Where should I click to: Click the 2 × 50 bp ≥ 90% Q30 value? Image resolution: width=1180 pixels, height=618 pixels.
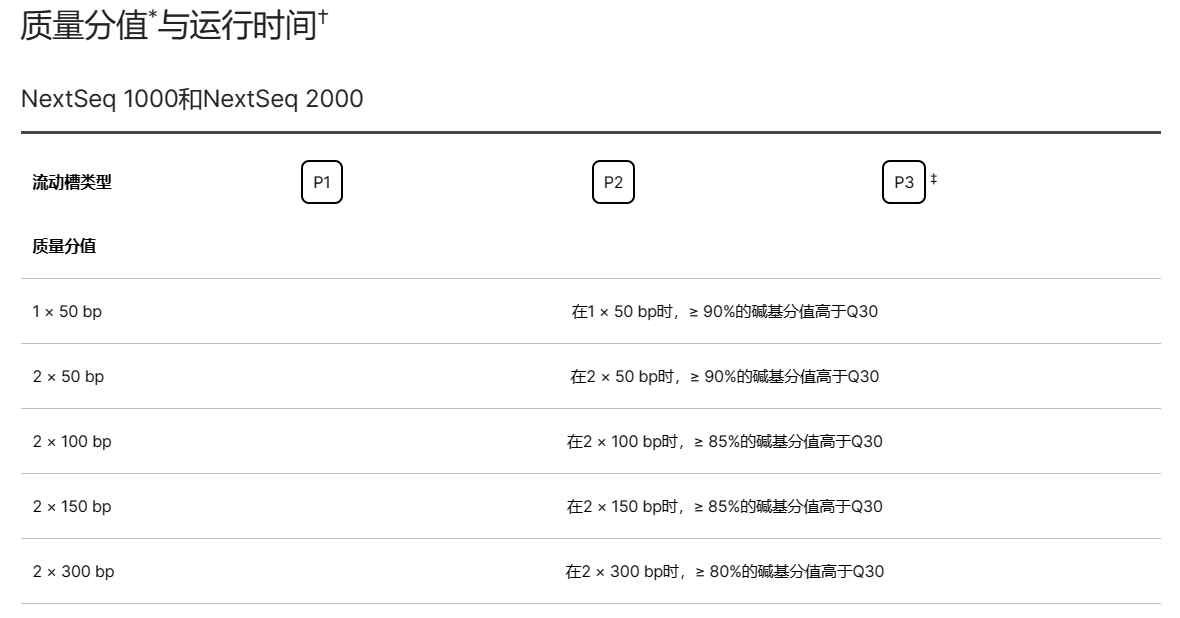click(x=725, y=376)
